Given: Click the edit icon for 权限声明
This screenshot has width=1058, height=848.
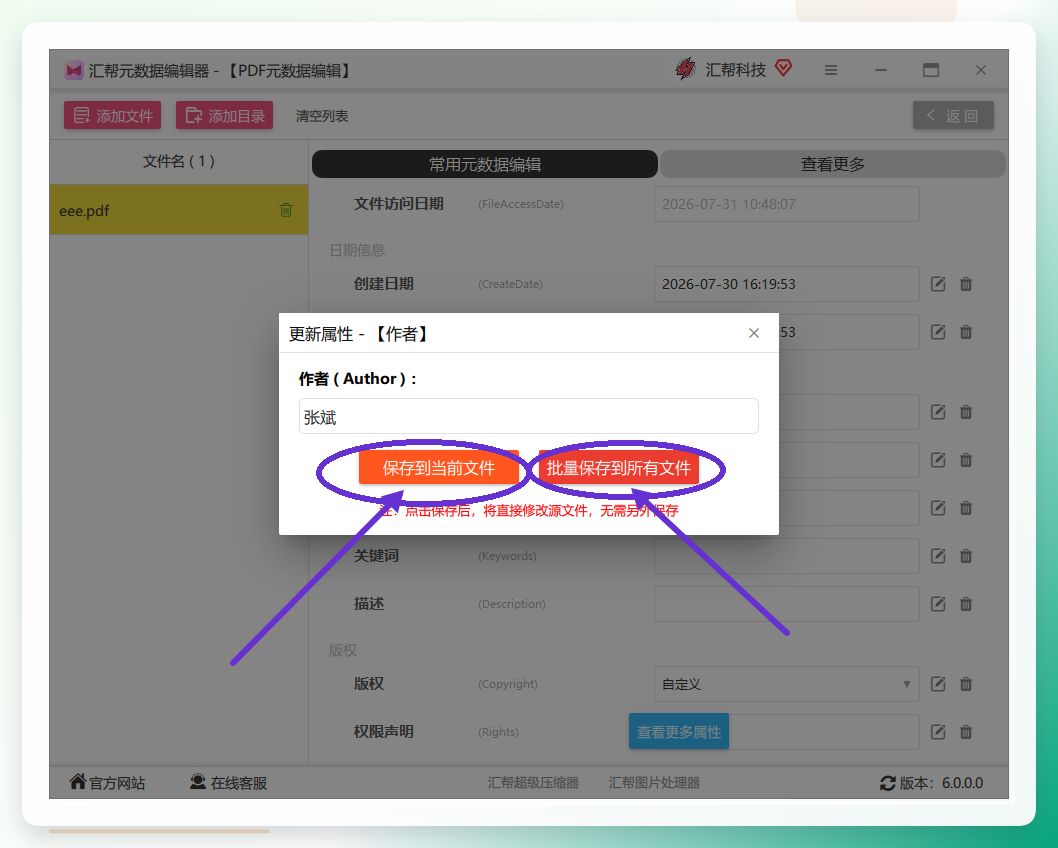Looking at the screenshot, I should click(938, 732).
